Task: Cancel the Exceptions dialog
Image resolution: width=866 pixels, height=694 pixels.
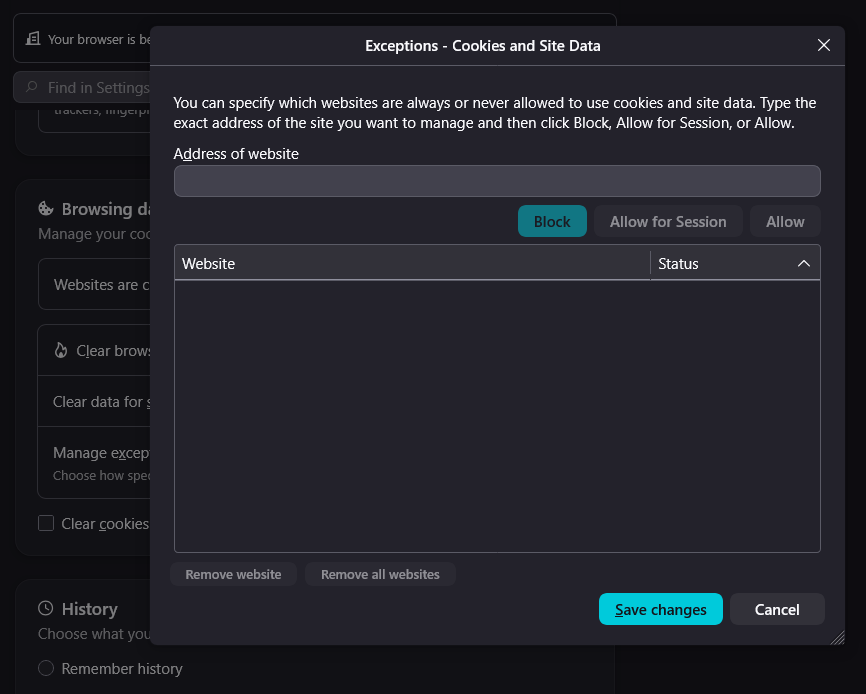Action: 777,610
